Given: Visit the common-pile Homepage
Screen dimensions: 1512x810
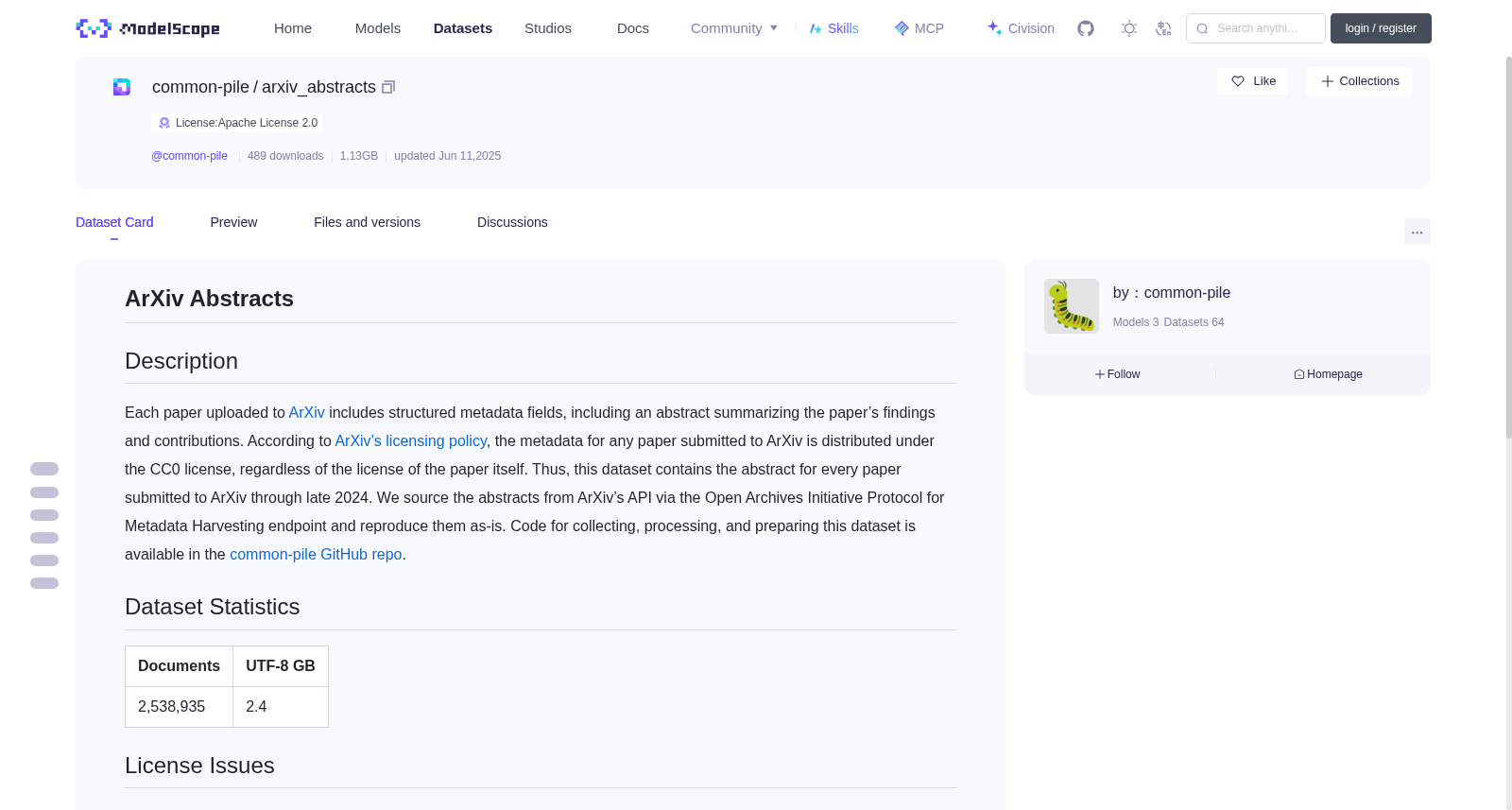Looking at the screenshot, I should click(x=1328, y=374).
